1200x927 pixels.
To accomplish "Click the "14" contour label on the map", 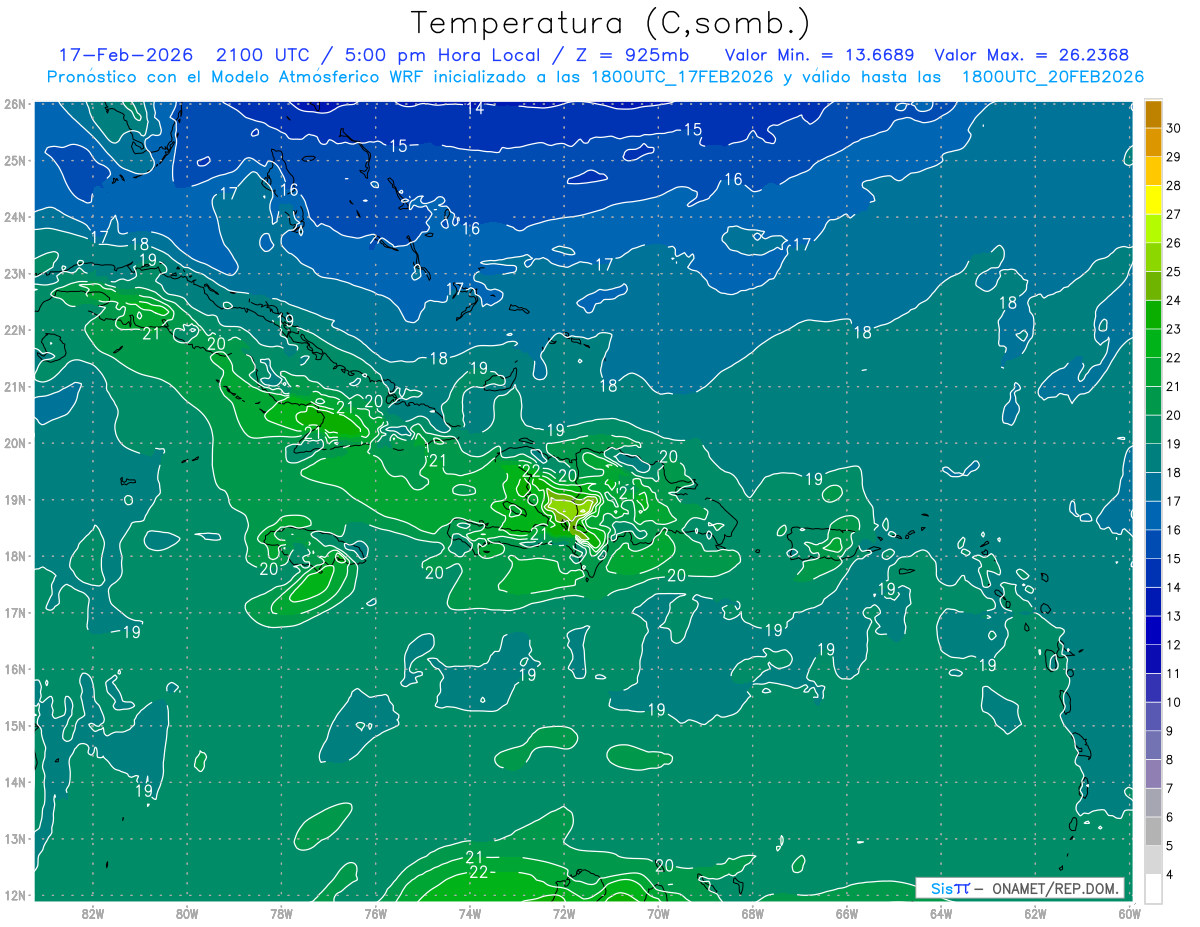I will coord(476,108).
